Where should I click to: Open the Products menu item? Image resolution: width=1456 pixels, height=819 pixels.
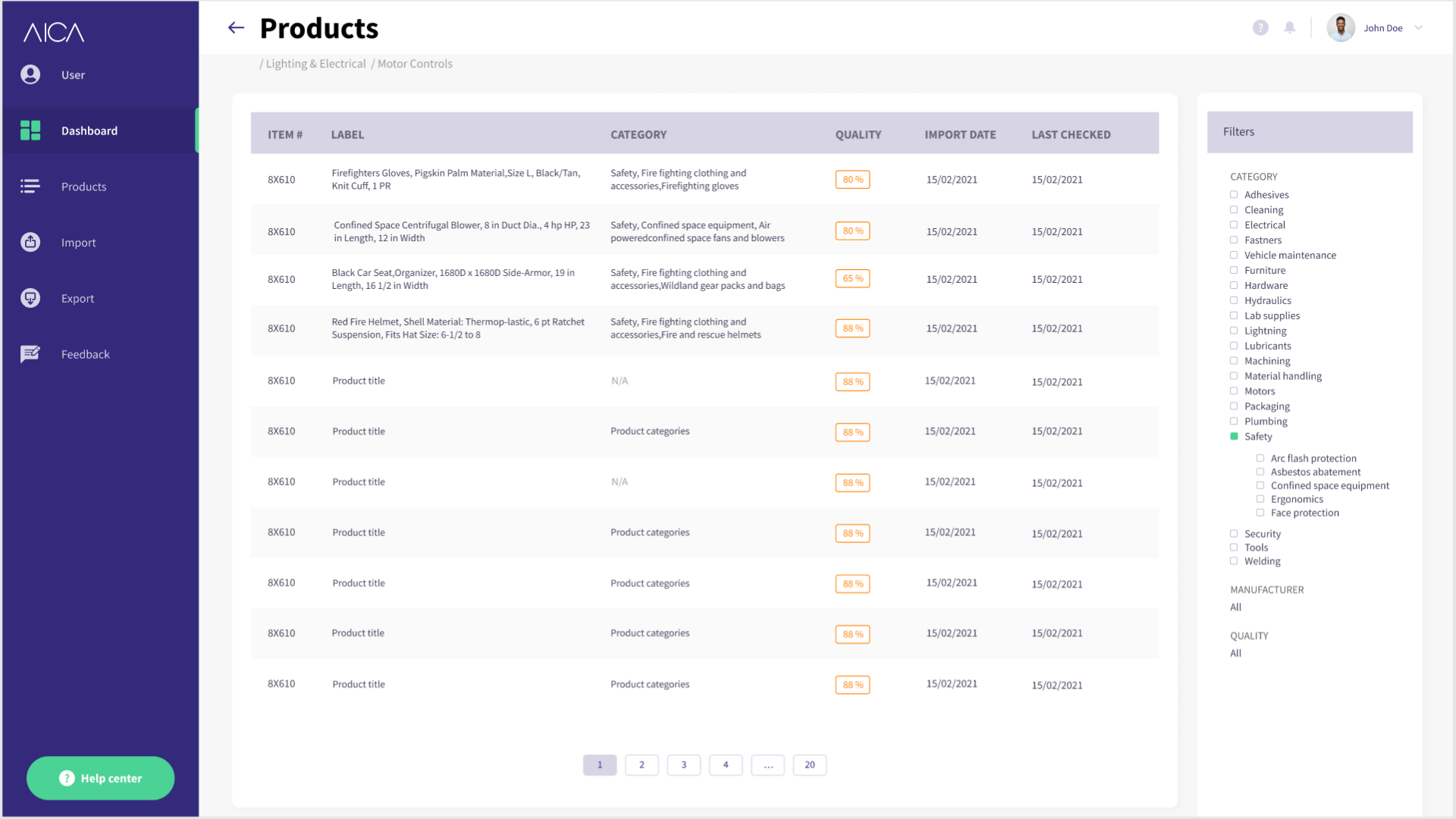click(83, 187)
